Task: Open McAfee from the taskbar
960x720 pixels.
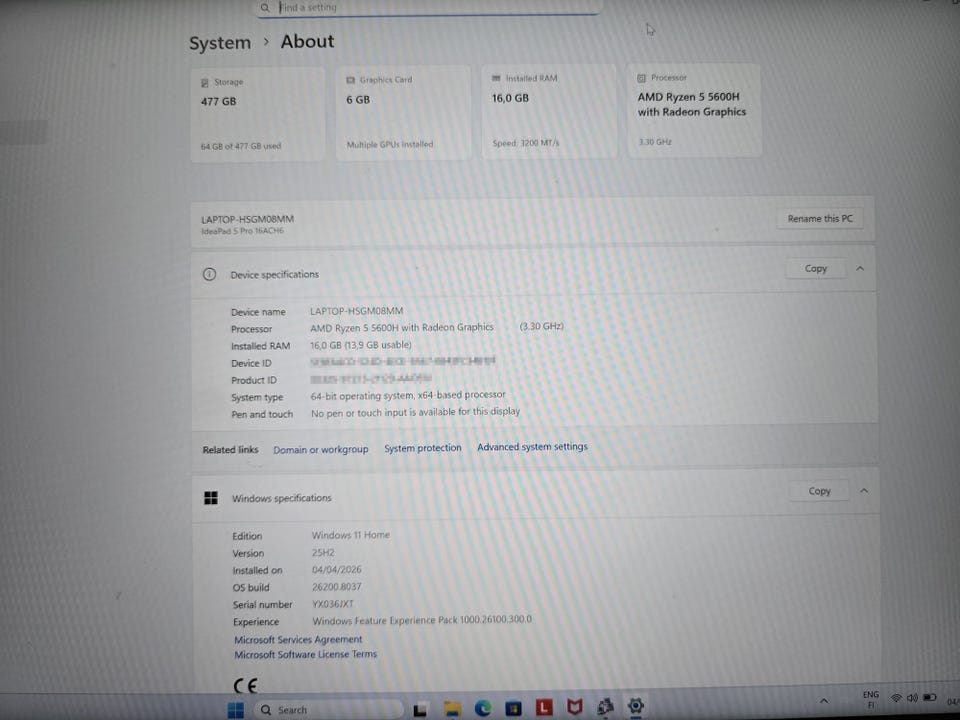Action: pyautogui.click(x=574, y=707)
